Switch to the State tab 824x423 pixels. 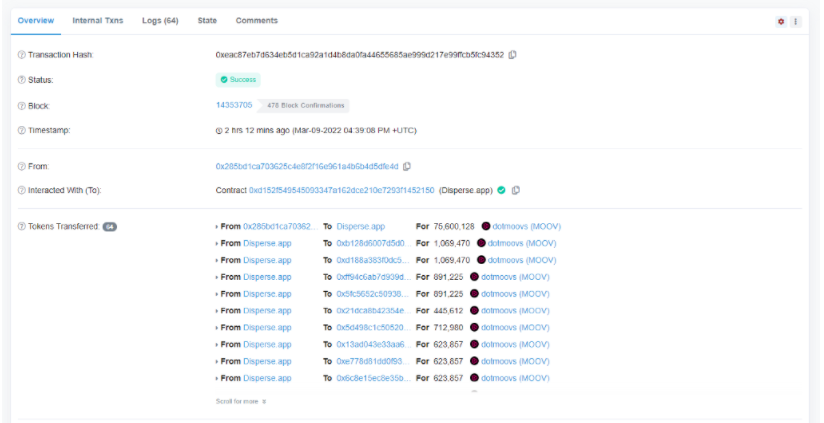click(x=207, y=21)
